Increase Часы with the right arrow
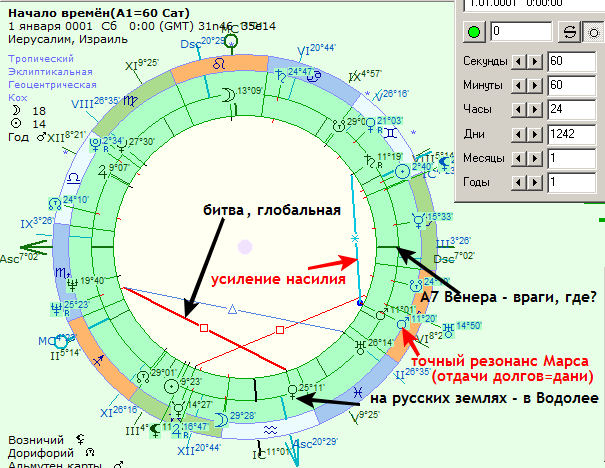Screen dimensions: 605x468 point(535,110)
